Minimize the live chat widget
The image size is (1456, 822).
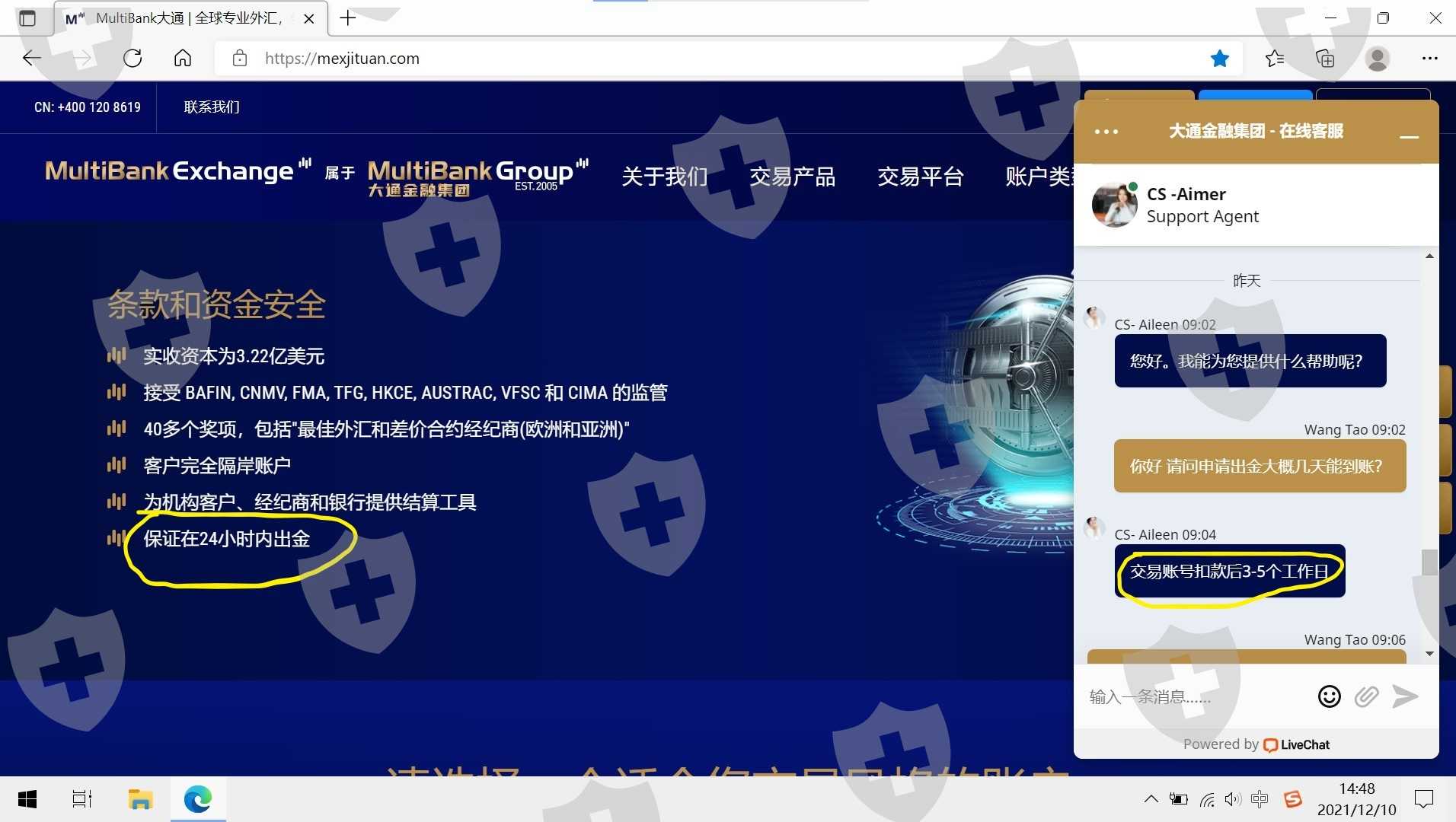pos(1409,135)
